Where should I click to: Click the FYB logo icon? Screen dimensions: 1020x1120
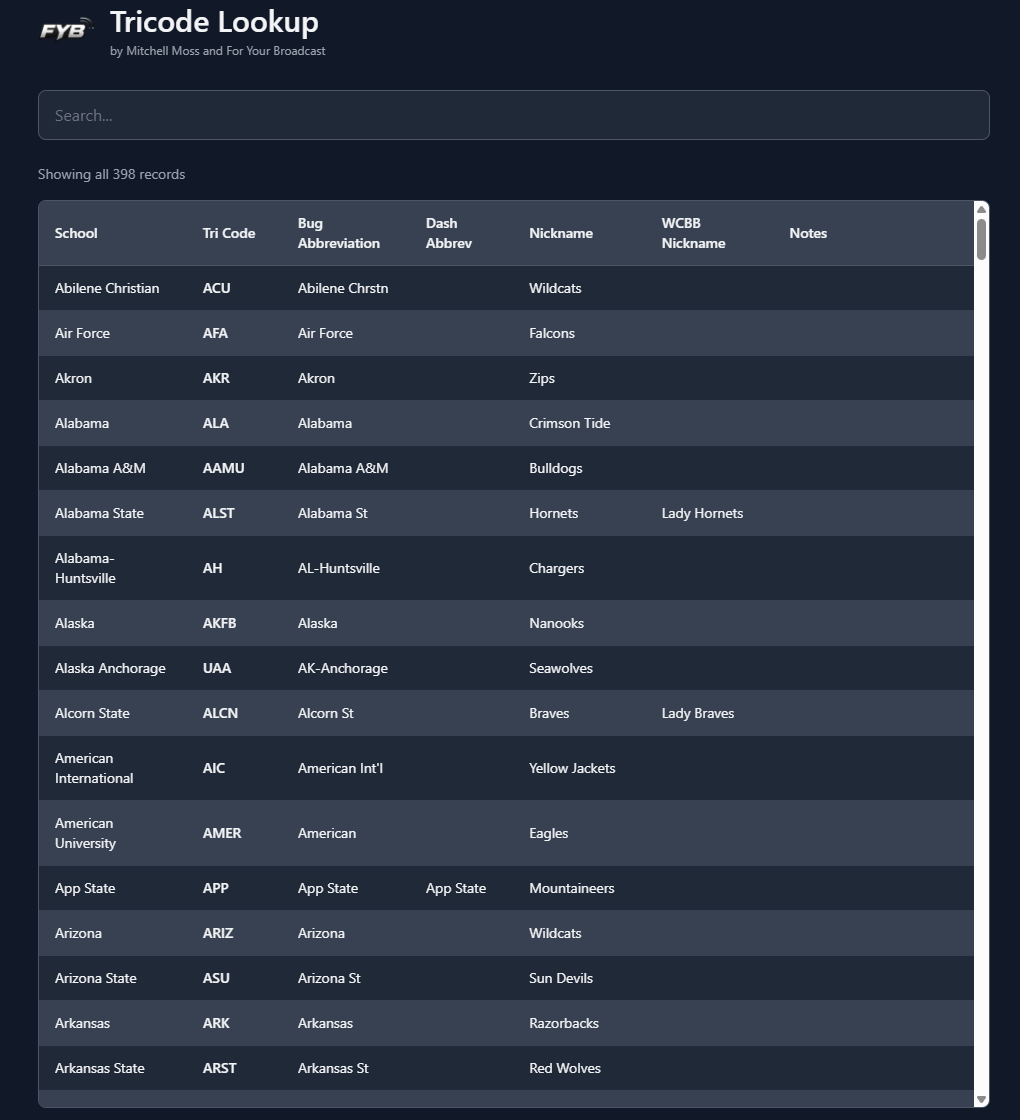point(66,29)
